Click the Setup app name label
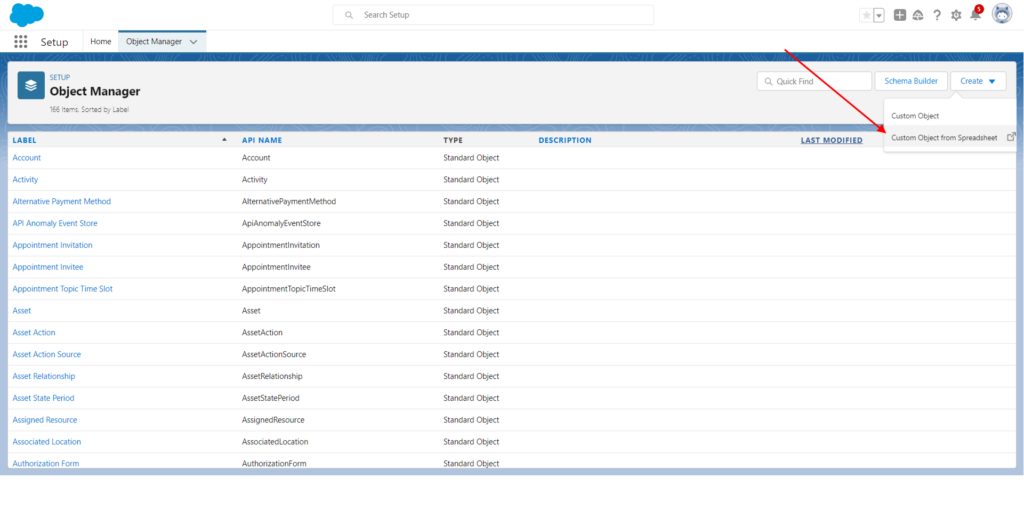1024x527 pixels. pos(54,42)
